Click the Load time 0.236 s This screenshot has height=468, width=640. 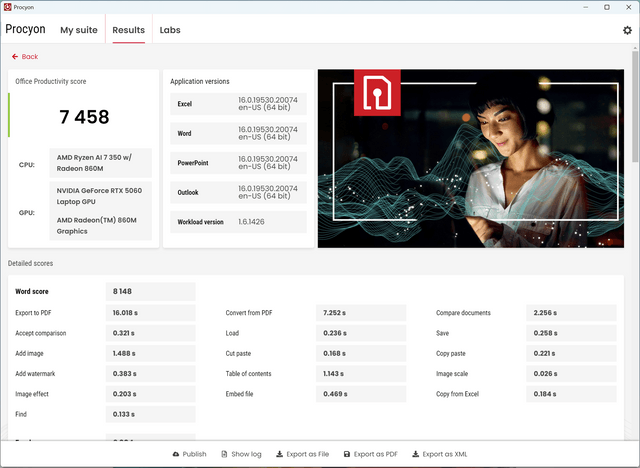(361, 333)
